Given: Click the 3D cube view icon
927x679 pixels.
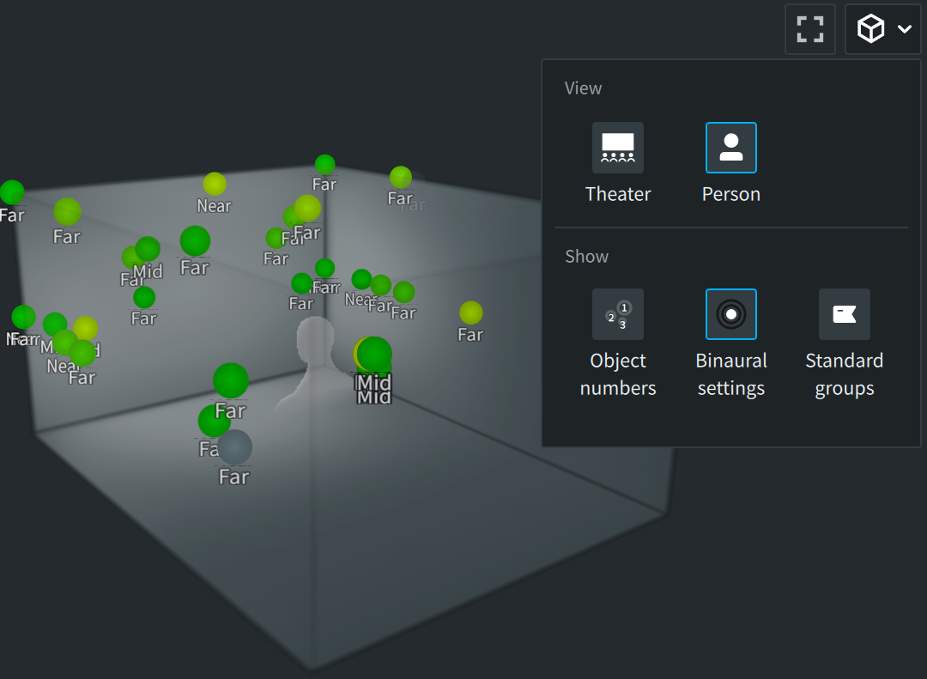Looking at the screenshot, I should pyautogui.click(x=871, y=29).
